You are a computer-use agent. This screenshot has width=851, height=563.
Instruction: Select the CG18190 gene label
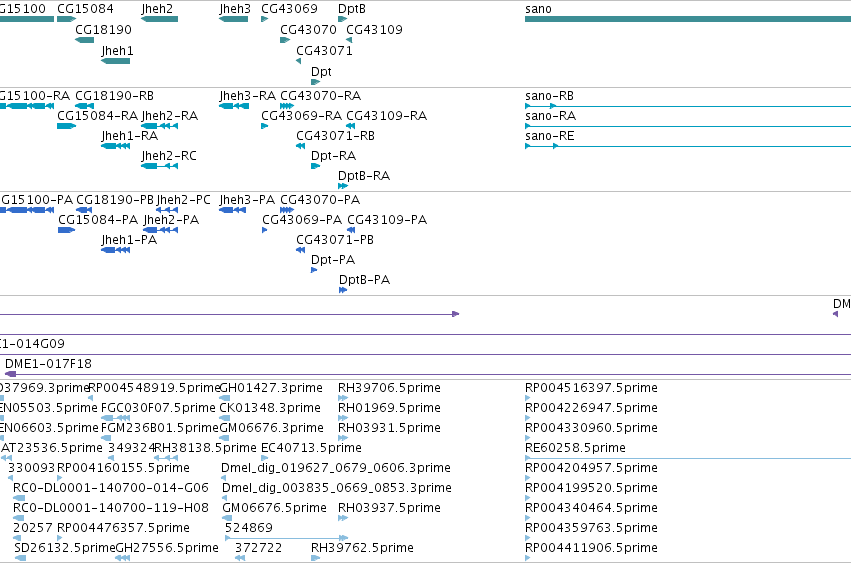pos(103,29)
